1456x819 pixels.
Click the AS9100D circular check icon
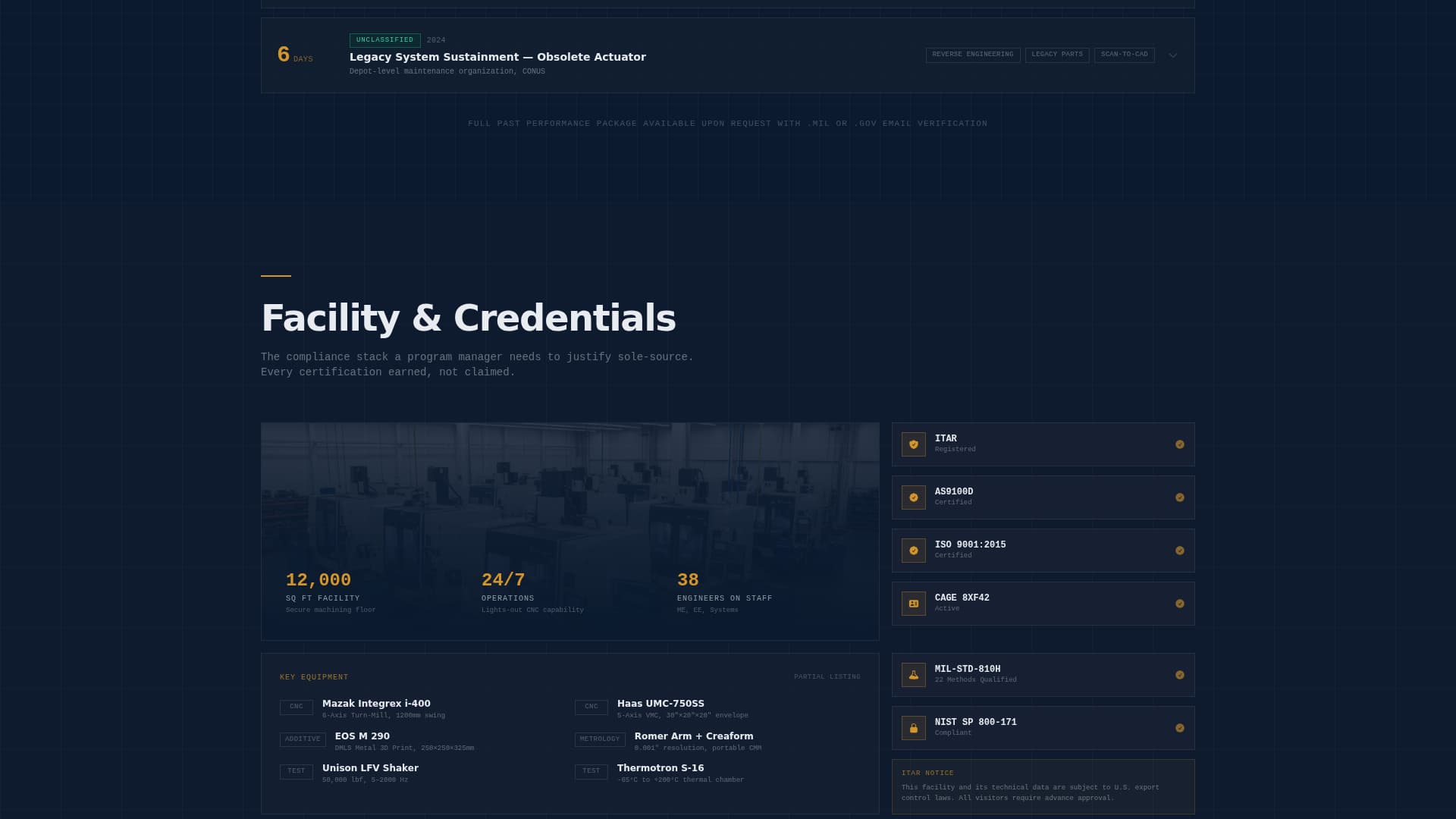coord(913,497)
